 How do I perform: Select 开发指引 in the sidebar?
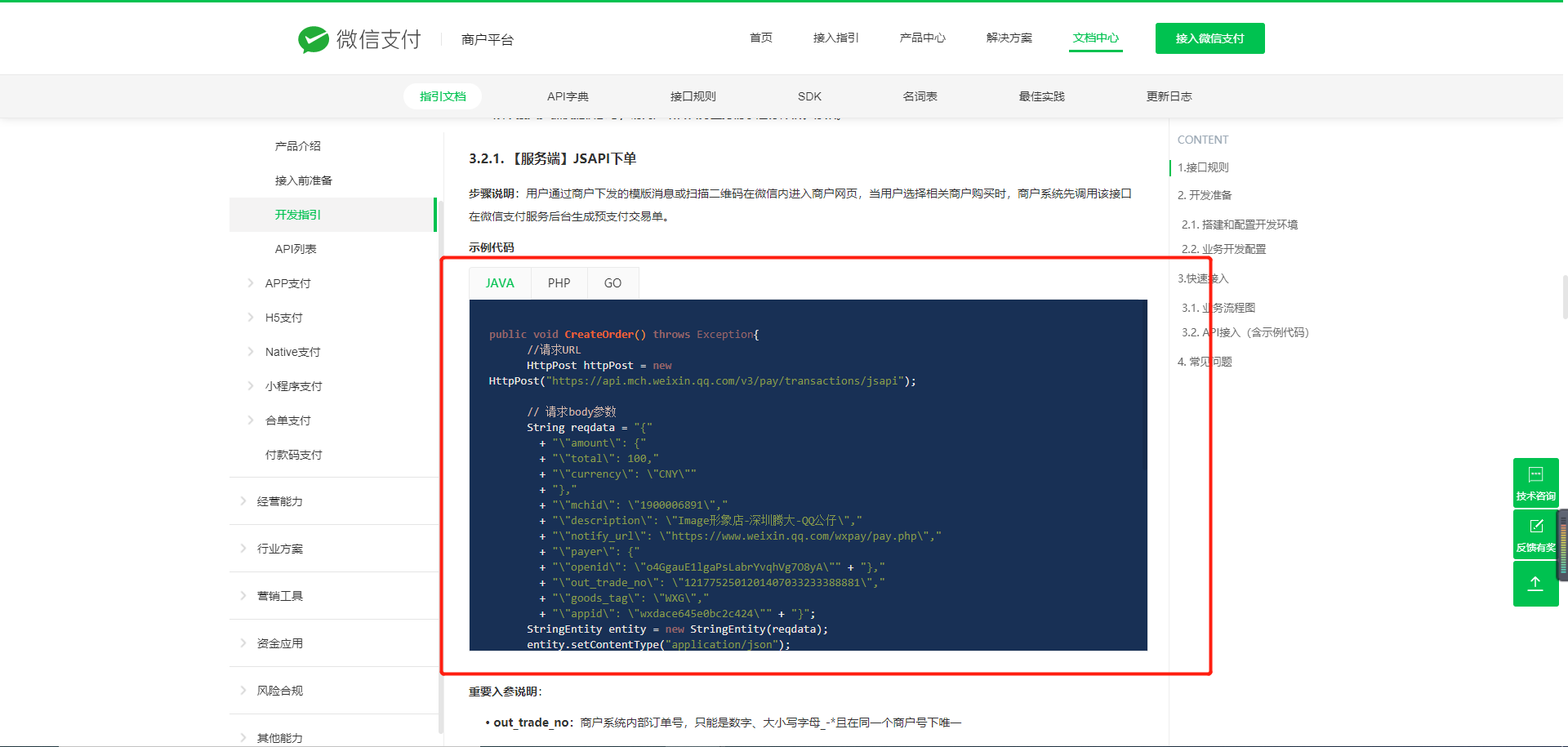(x=333, y=215)
